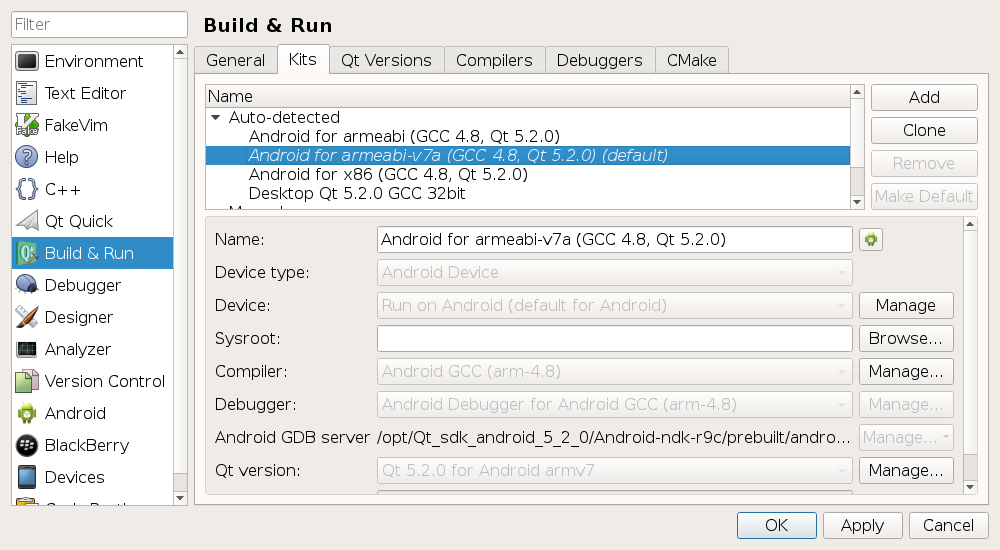Open the CMake tab

click(692, 60)
